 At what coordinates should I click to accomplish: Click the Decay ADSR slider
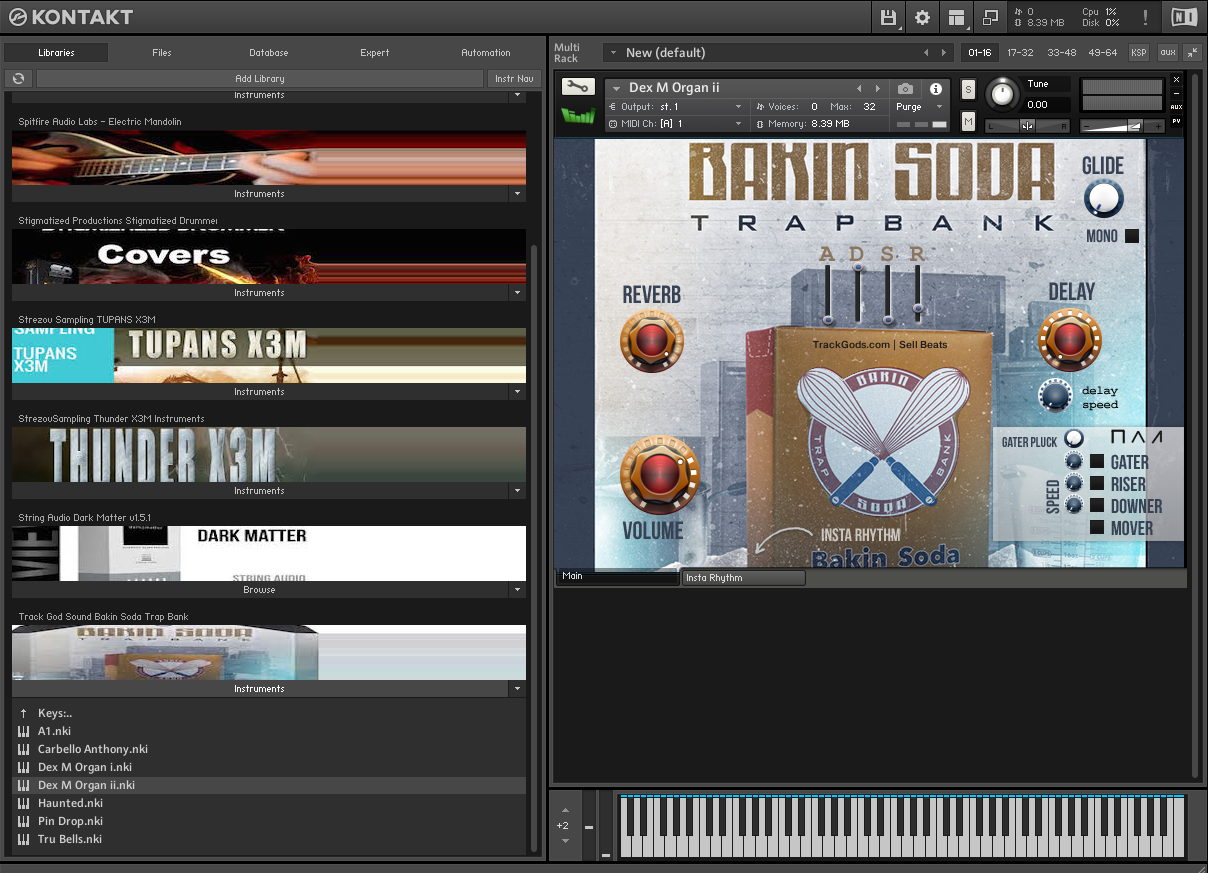[x=858, y=292]
